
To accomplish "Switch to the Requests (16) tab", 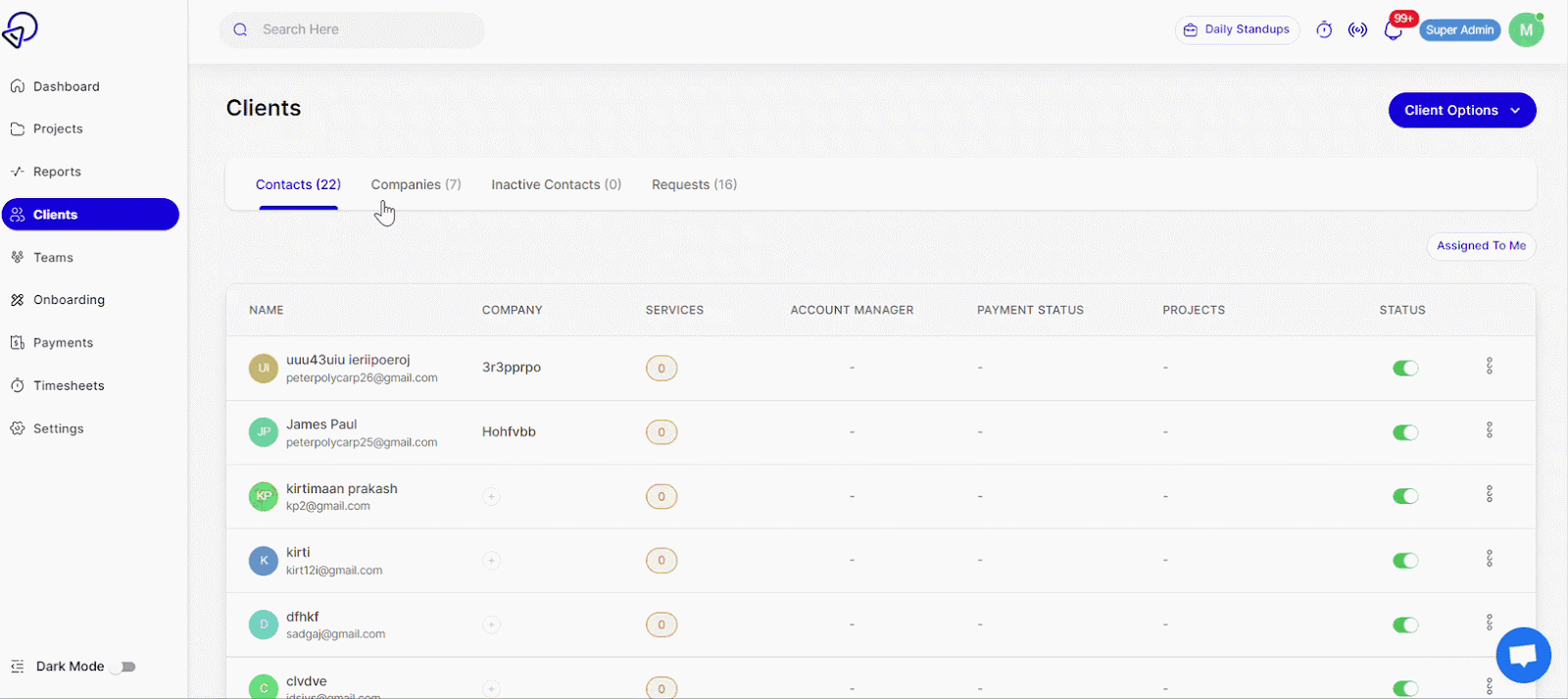I will [x=694, y=184].
